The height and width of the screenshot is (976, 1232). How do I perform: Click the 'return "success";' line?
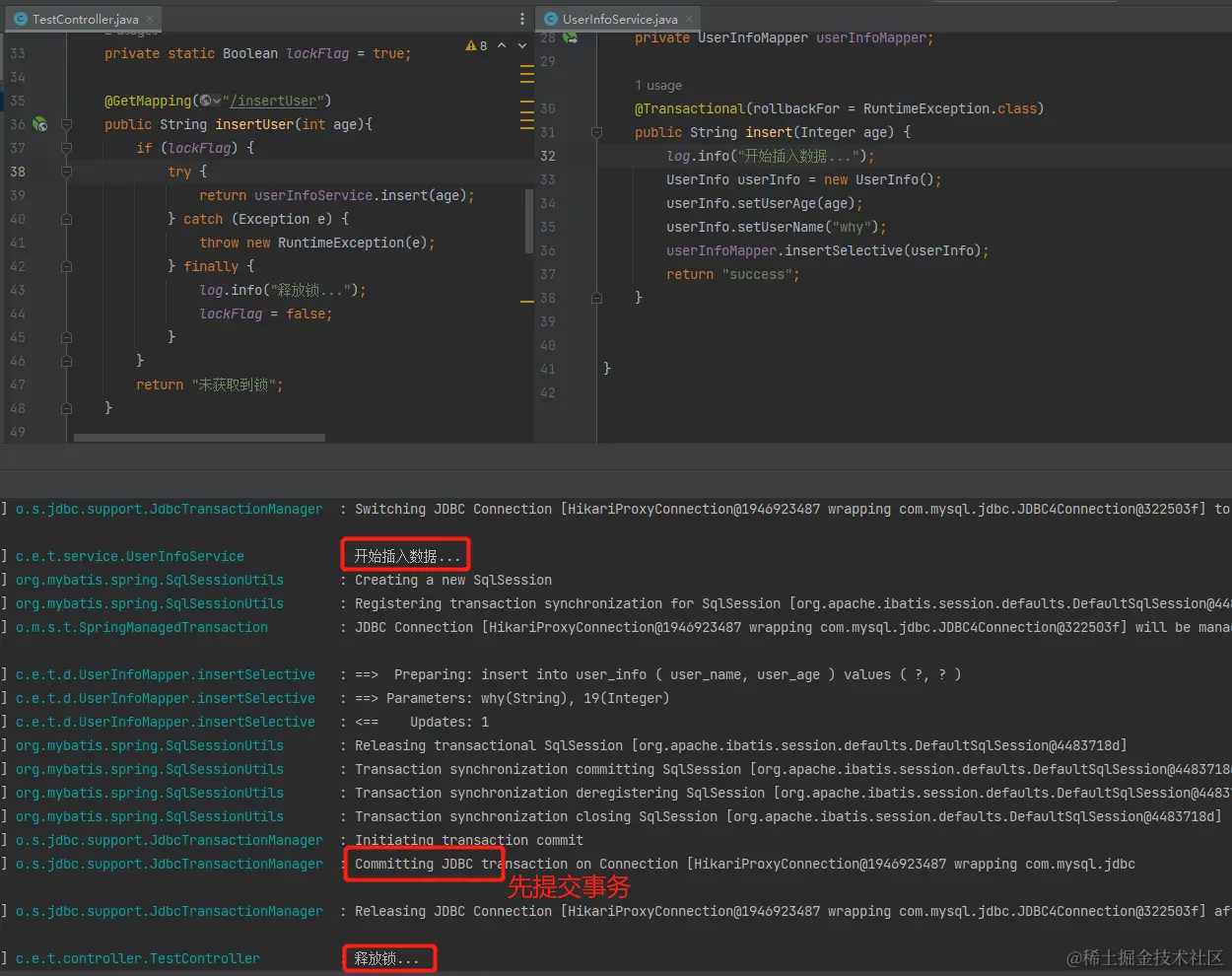pyautogui.click(x=733, y=274)
